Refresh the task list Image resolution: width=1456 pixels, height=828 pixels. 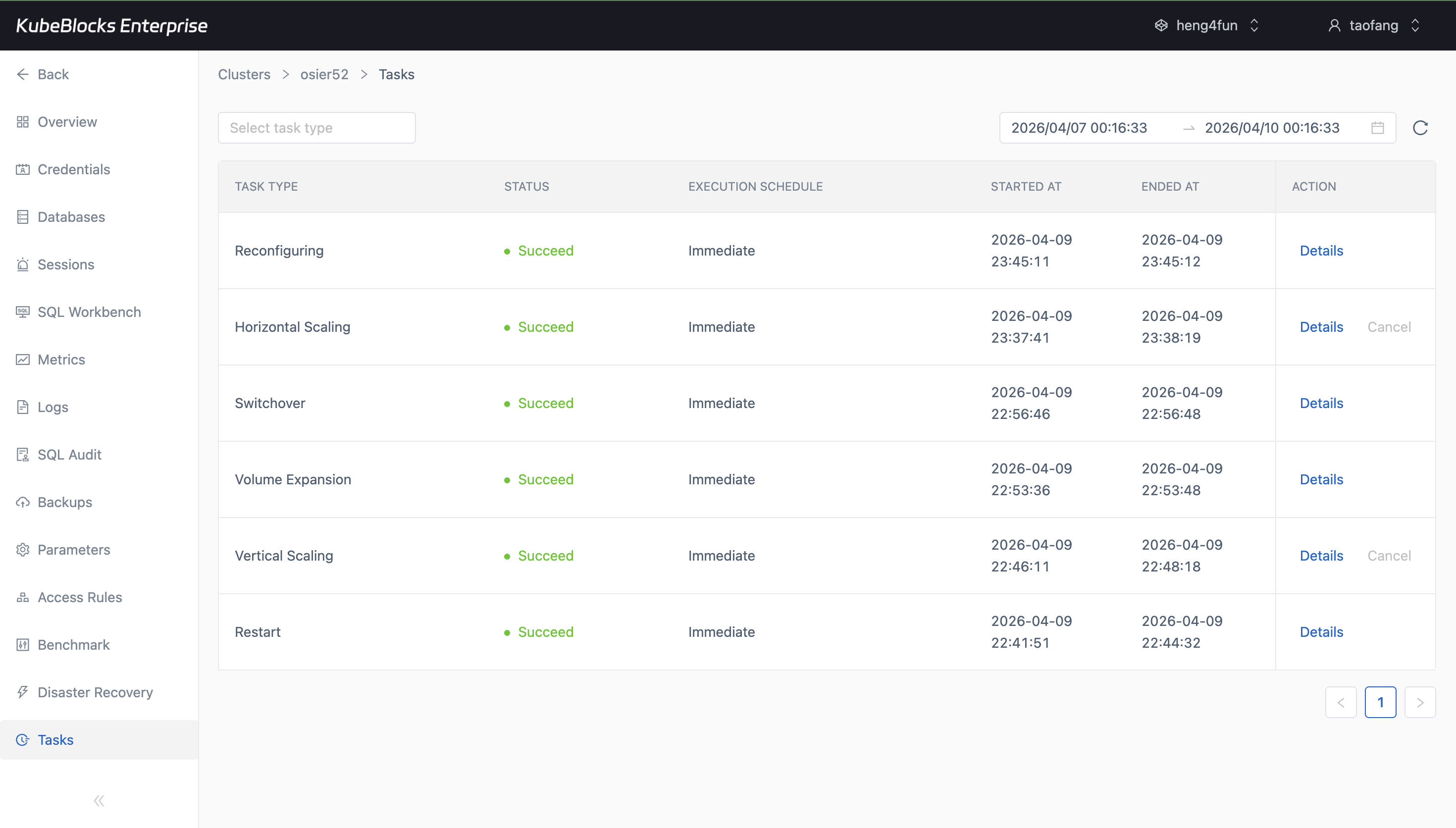pyautogui.click(x=1420, y=127)
